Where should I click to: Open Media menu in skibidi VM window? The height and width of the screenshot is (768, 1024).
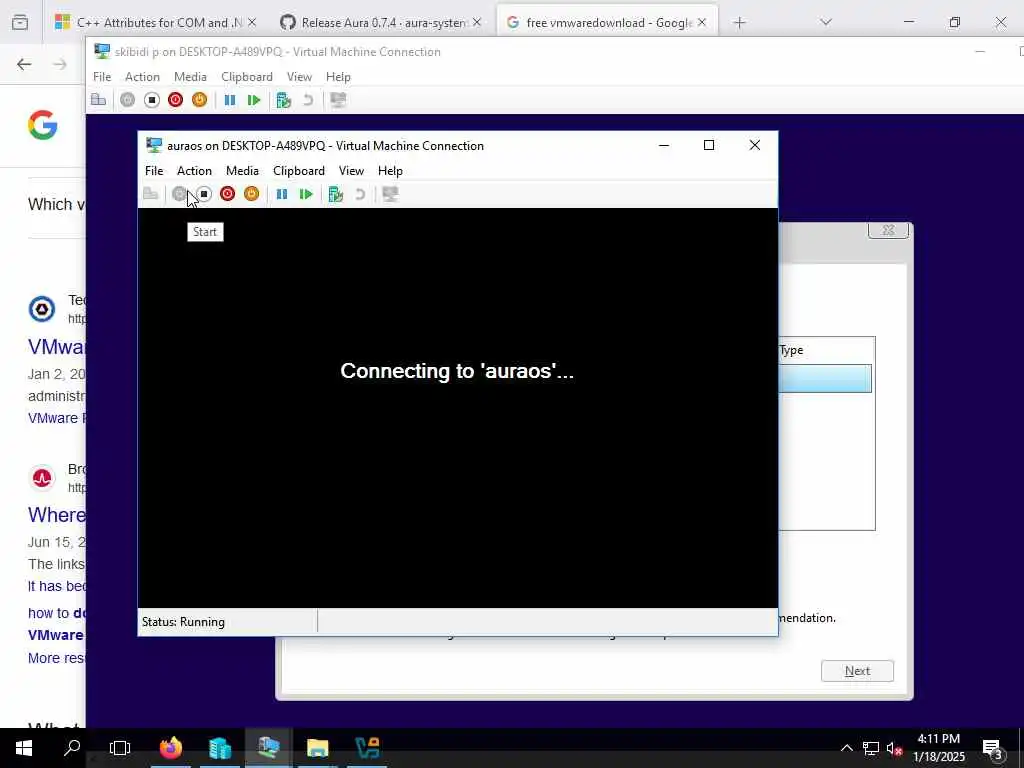click(x=190, y=76)
